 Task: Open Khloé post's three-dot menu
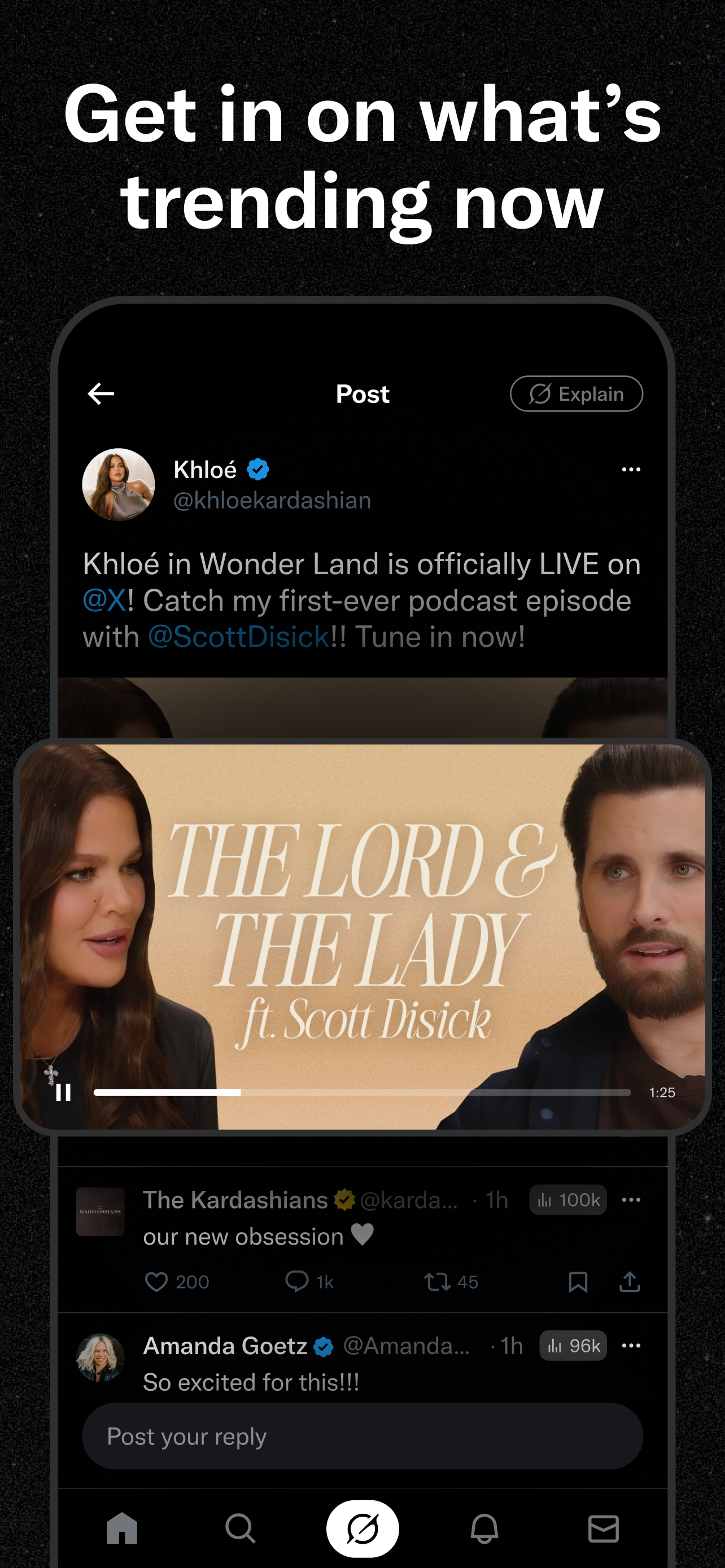(631, 469)
